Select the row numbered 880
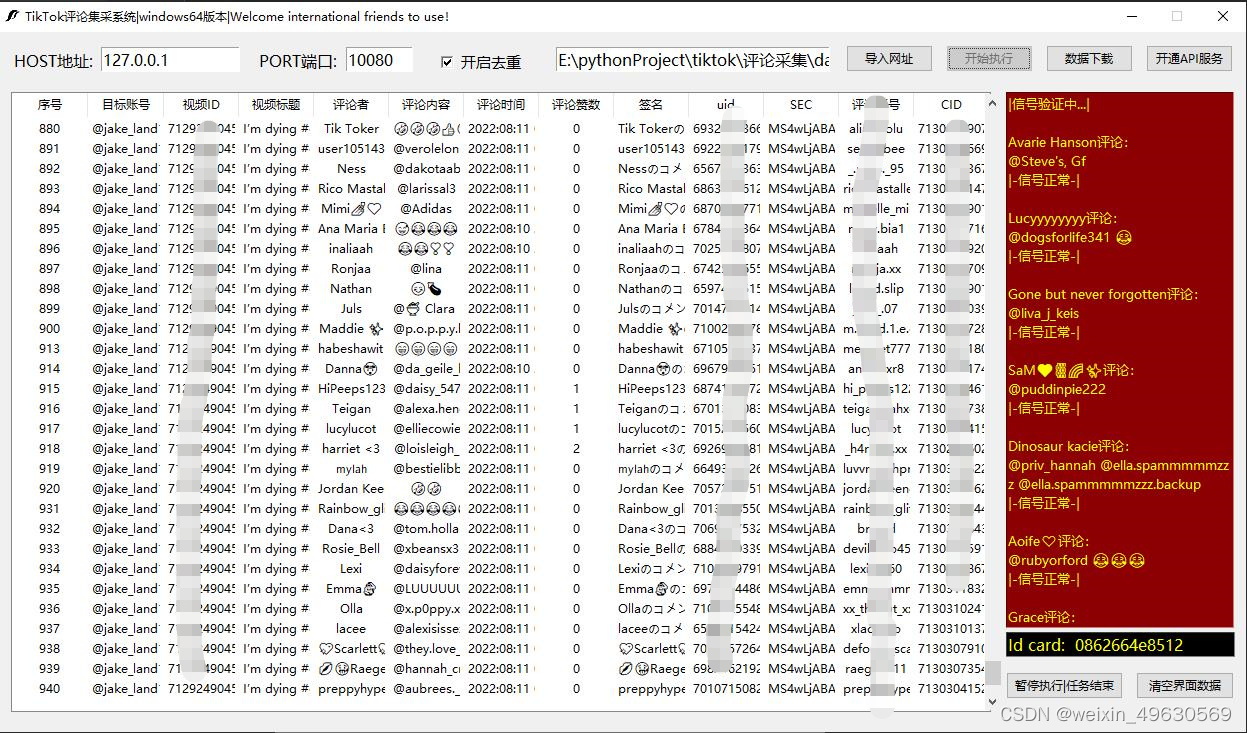This screenshot has height=733, width=1247. pos(500,128)
